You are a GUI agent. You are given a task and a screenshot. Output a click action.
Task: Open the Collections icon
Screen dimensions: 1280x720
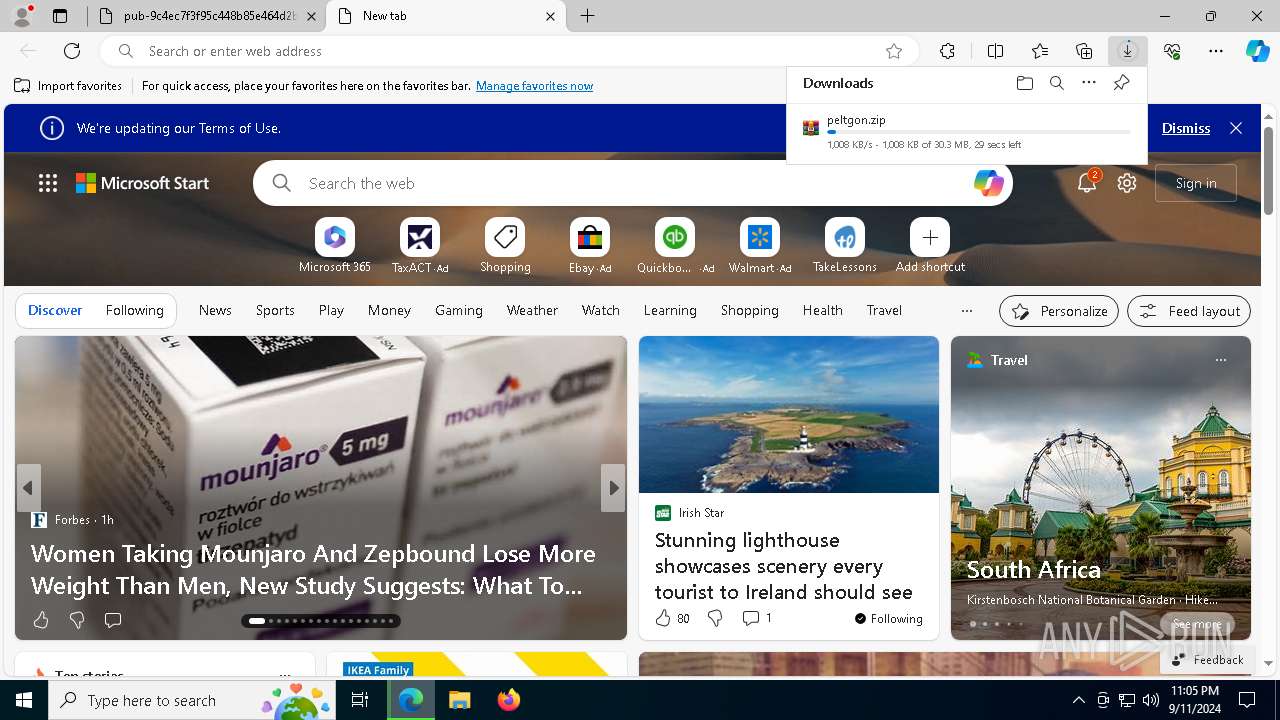pos(1084,51)
